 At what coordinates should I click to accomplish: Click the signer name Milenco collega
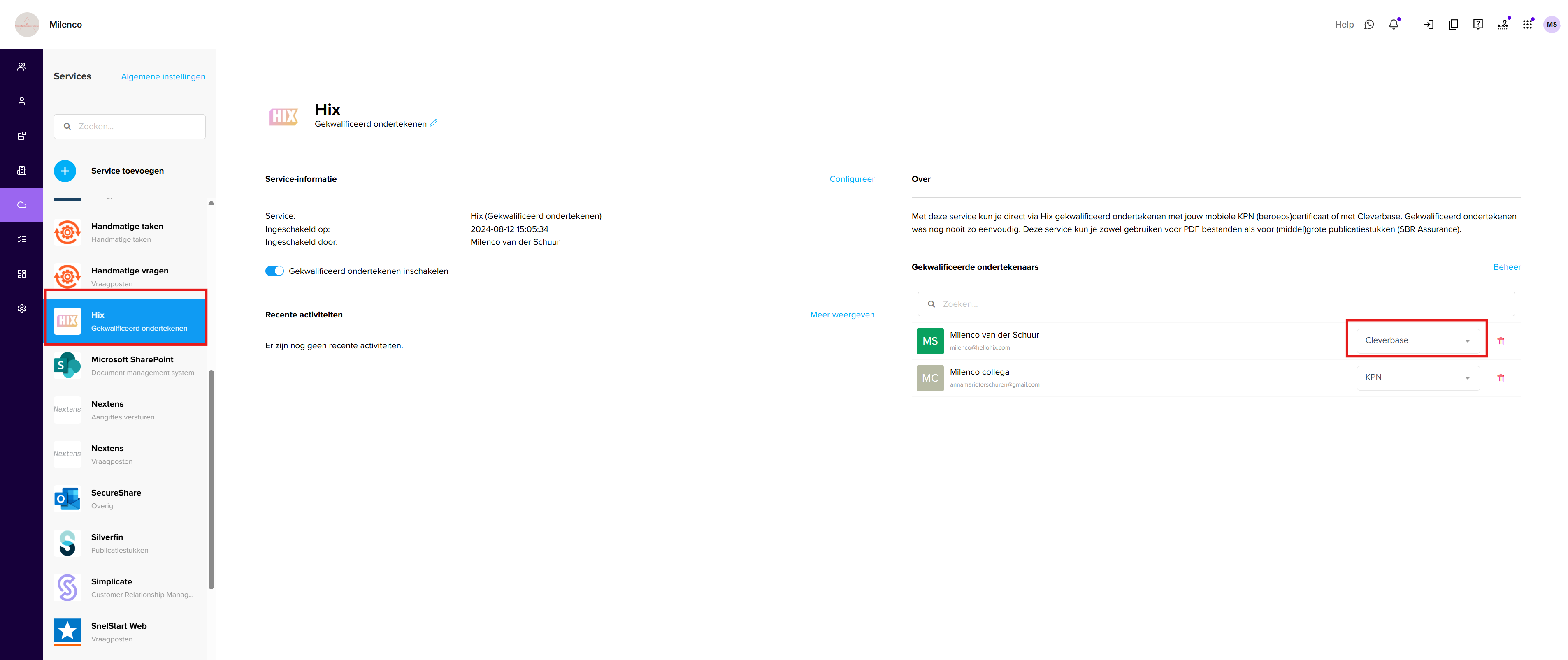979,372
